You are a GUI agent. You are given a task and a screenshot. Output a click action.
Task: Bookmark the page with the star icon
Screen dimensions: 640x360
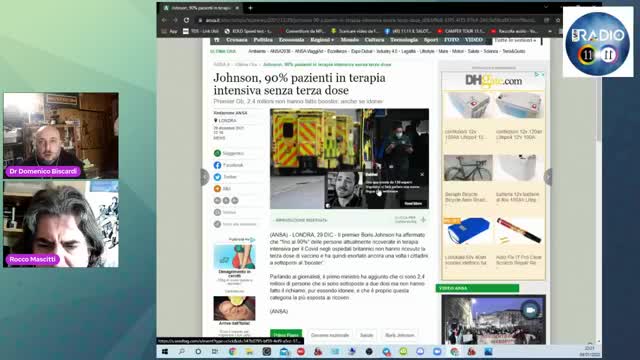[x=558, y=20]
